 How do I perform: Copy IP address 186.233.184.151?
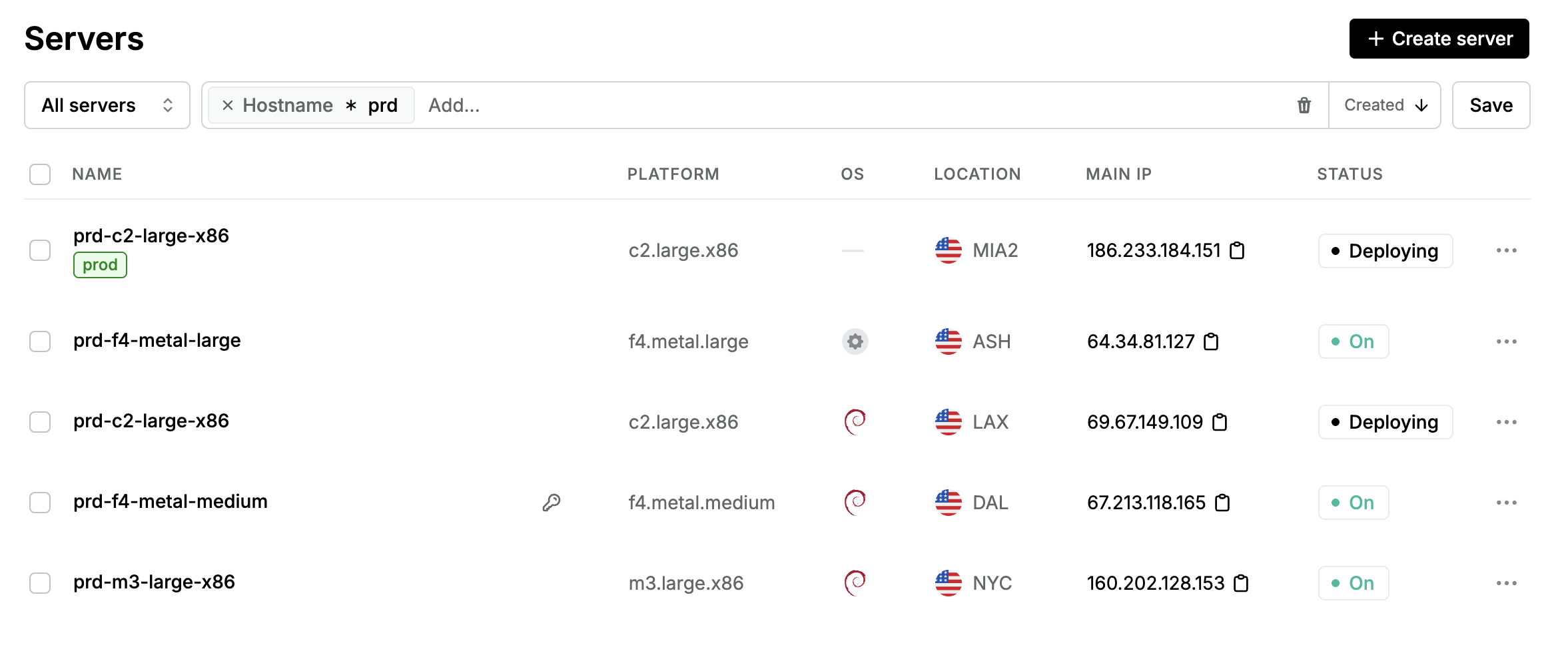coord(1237,250)
